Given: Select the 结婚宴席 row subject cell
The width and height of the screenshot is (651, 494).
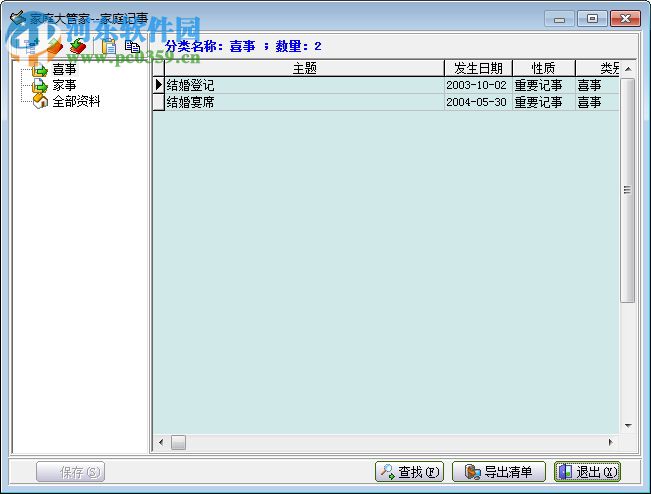Looking at the screenshot, I should (304, 102).
